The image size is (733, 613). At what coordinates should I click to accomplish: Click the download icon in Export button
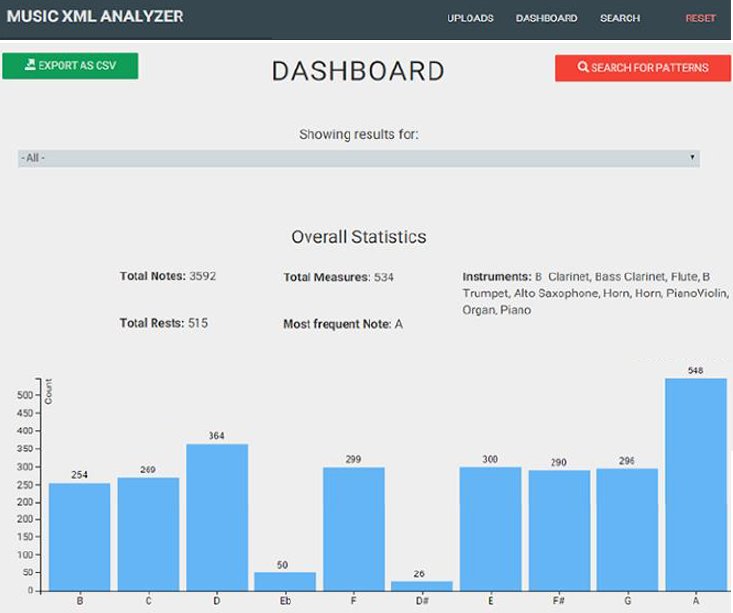[30, 65]
